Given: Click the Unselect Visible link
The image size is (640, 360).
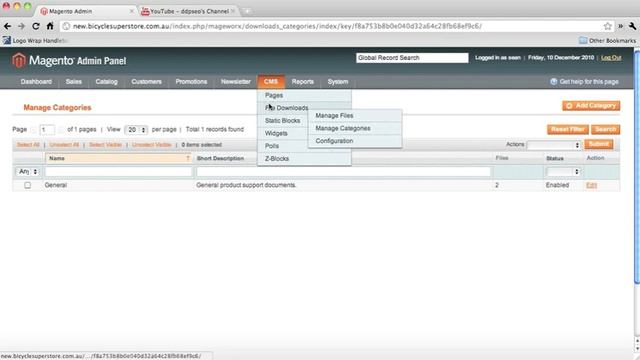Looking at the screenshot, I should click(x=151, y=145).
